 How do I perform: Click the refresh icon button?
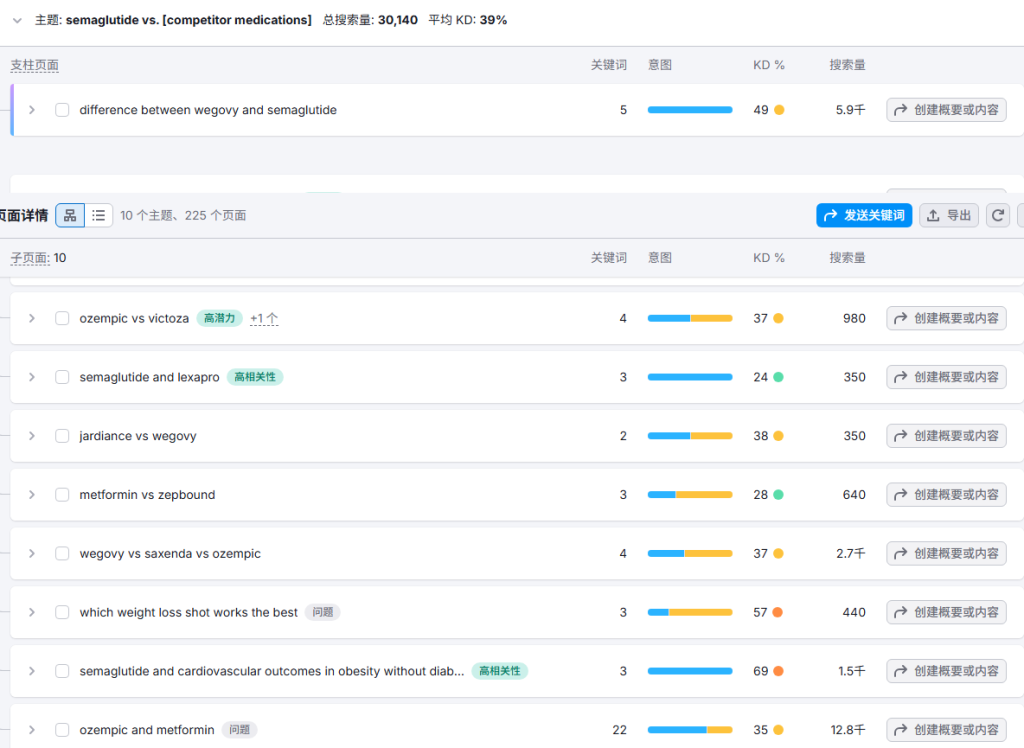(x=997, y=215)
